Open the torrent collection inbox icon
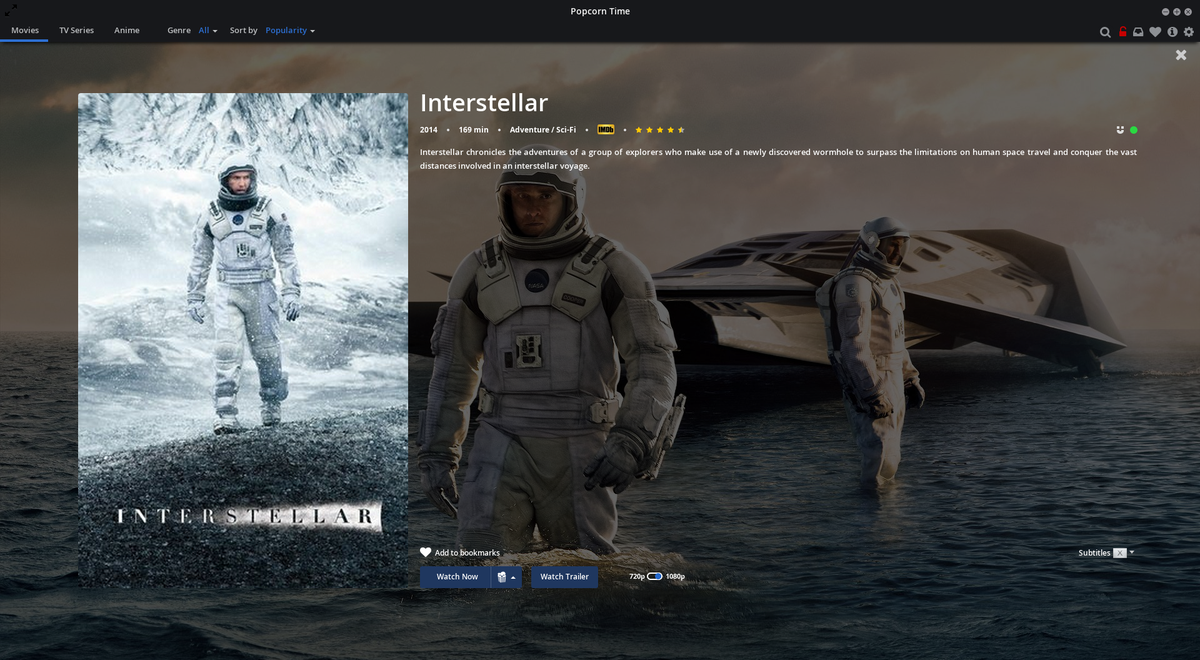Screen dimensions: 1200x660 tap(1138, 32)
